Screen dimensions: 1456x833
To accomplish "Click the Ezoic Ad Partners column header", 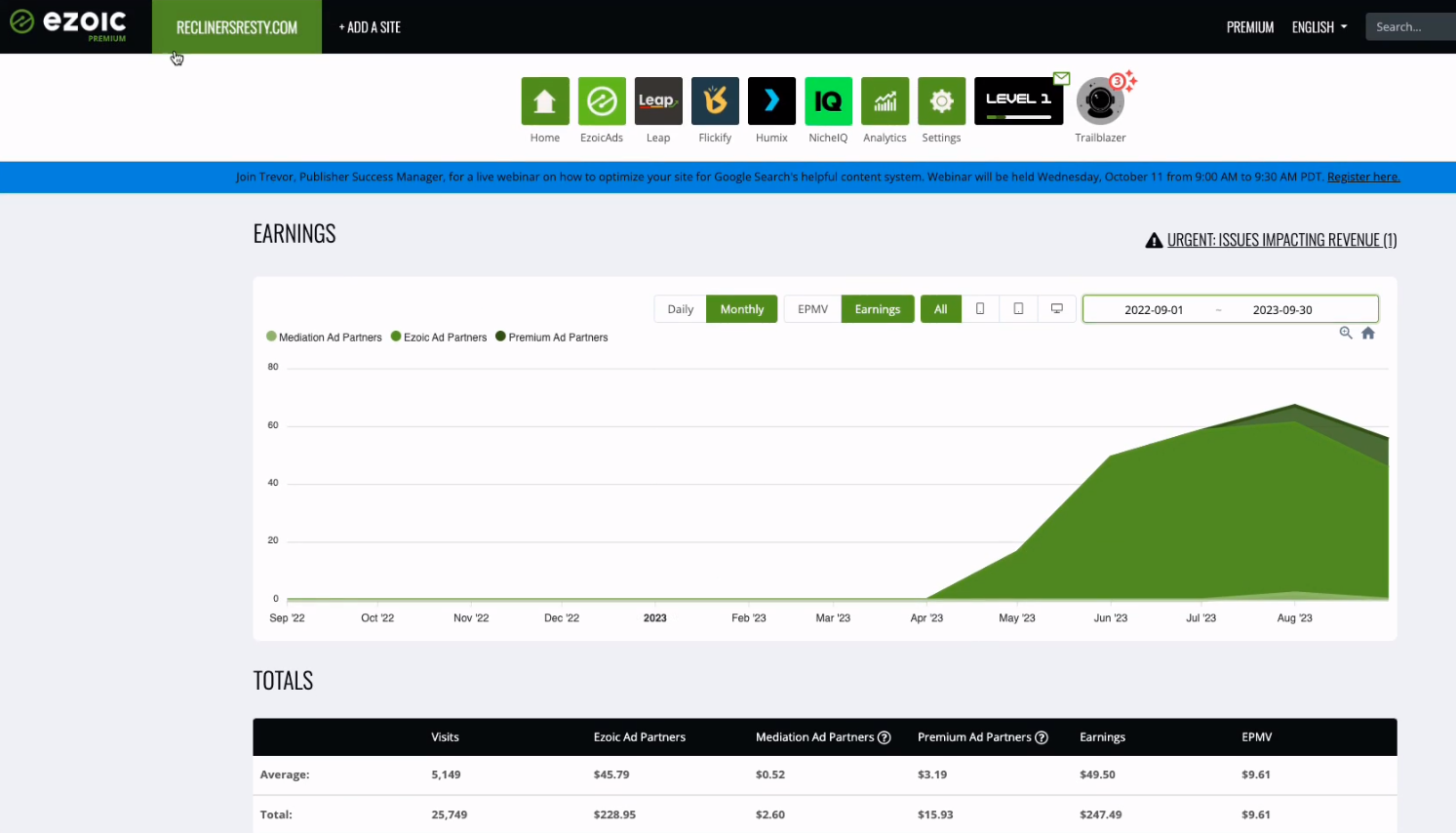I will coord(640,737).
